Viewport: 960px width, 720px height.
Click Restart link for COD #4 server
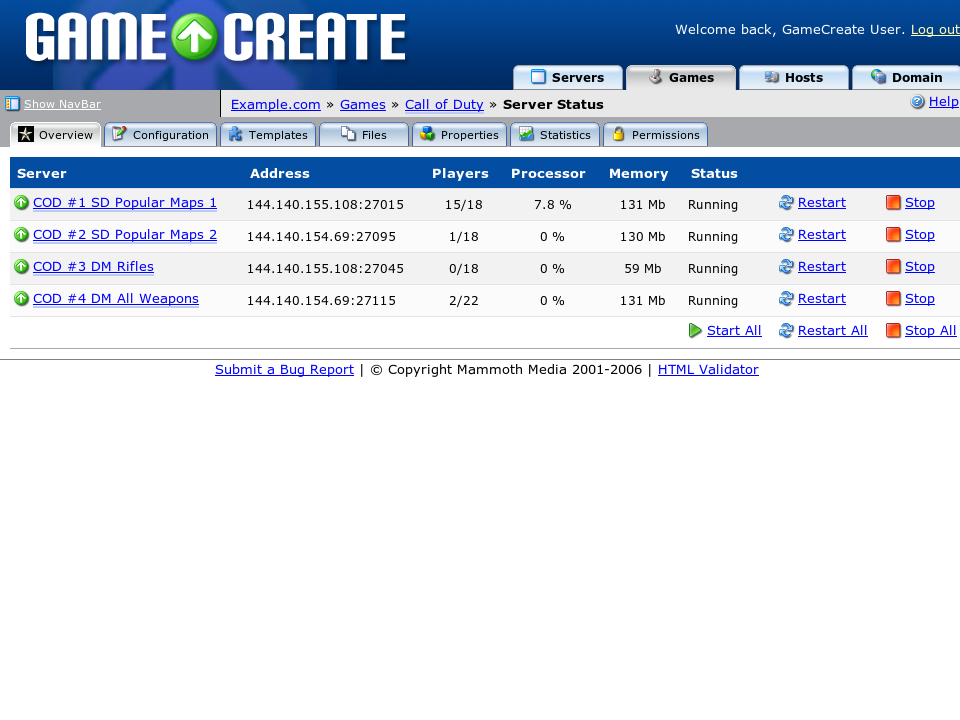(x=822, y=299)
